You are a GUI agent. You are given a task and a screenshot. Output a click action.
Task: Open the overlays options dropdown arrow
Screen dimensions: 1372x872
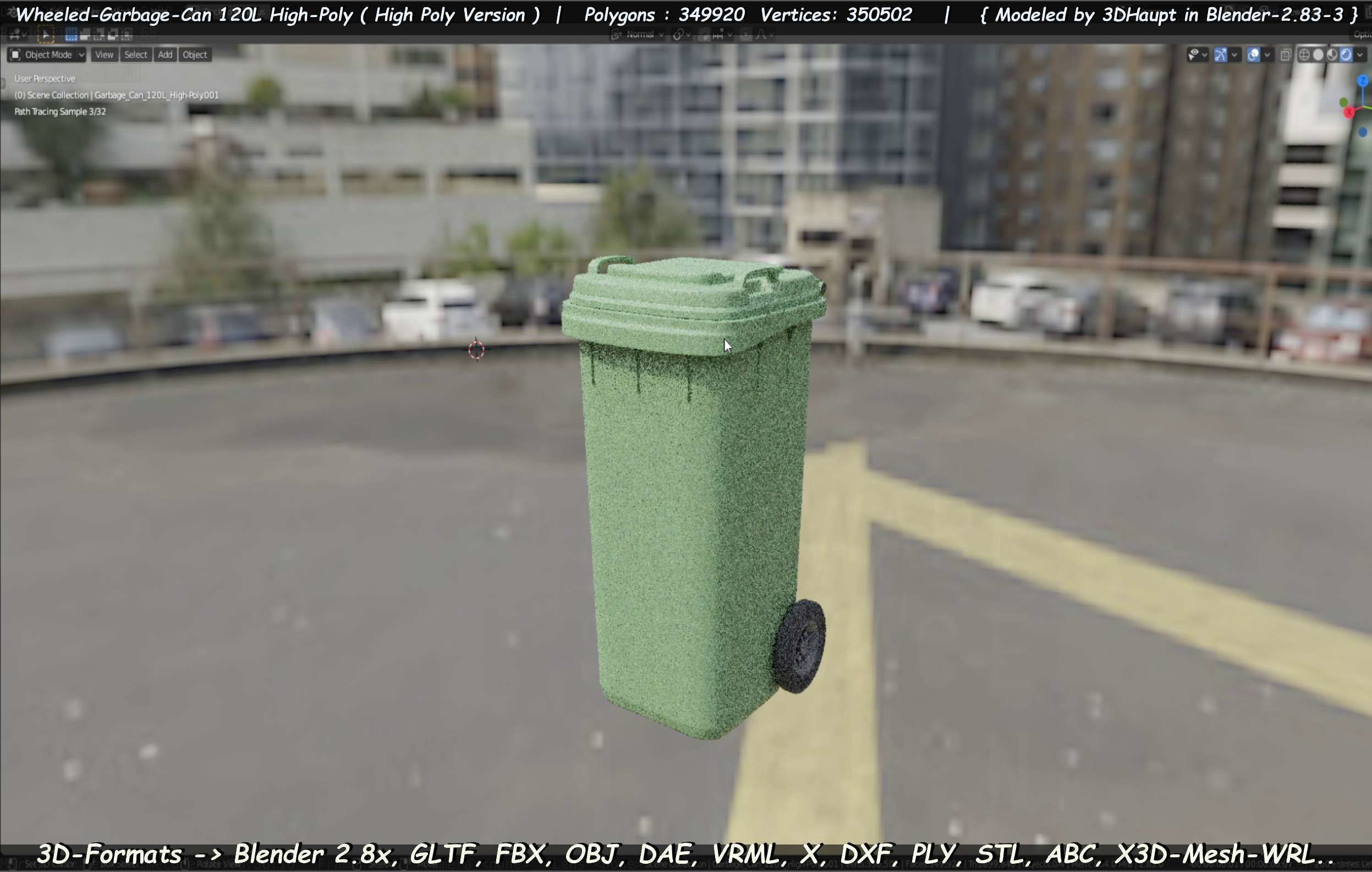pos(1267,55)
